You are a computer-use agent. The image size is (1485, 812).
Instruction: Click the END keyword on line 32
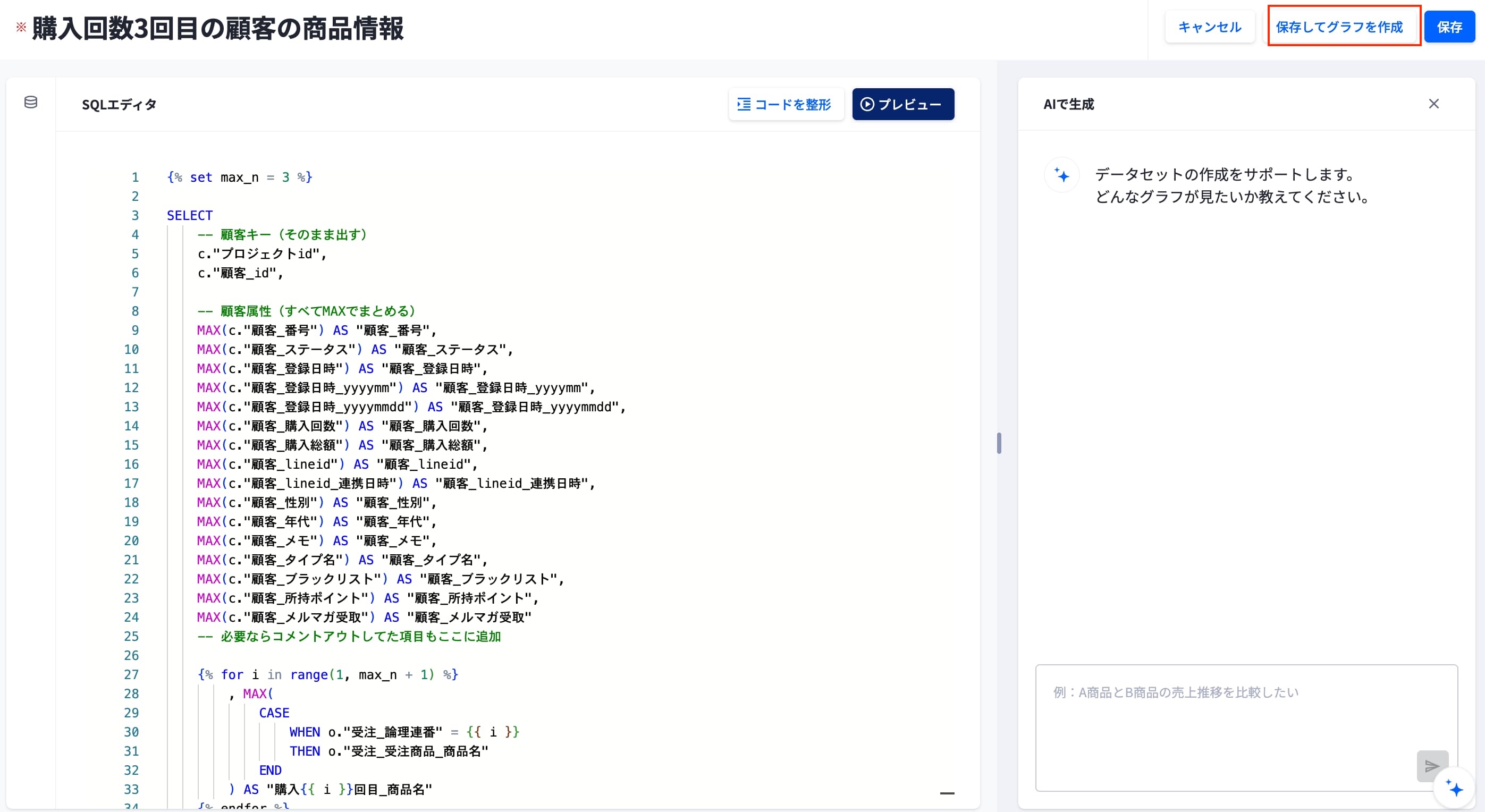271,770
